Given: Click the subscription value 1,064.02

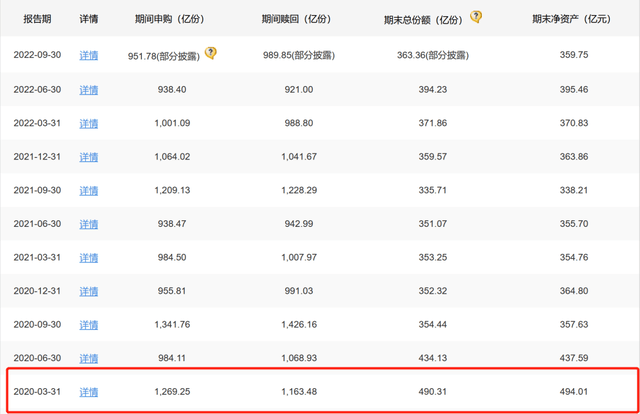Looking at the screenshot, I should (172, 156).
